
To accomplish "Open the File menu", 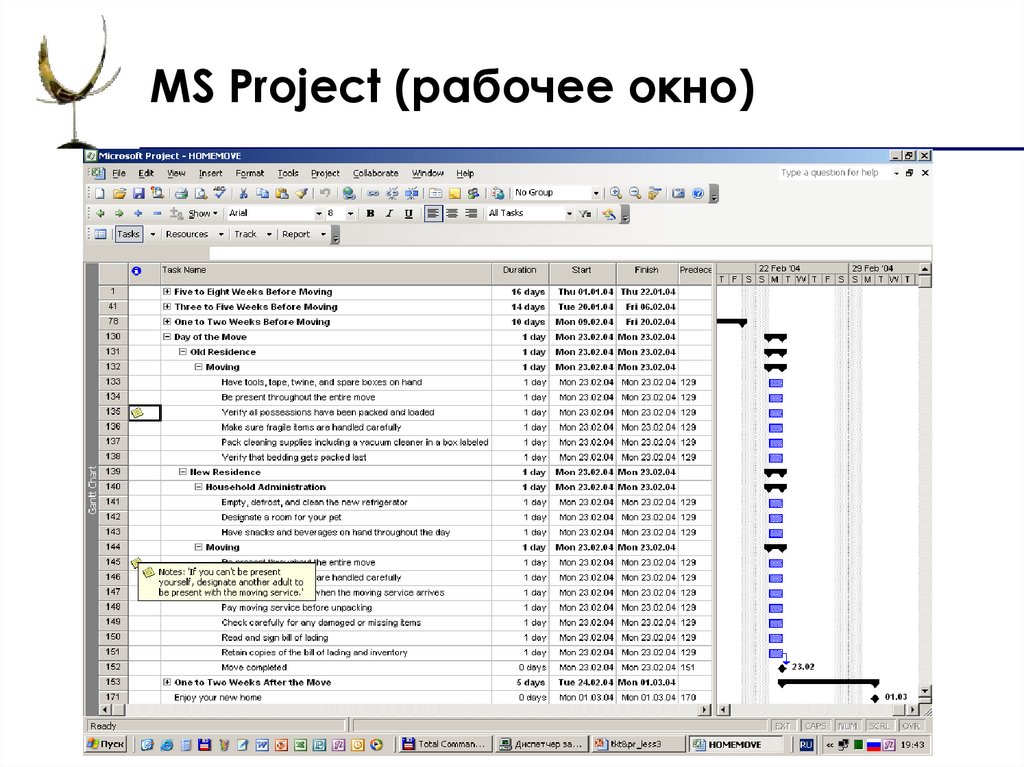I will coord(119,174).
